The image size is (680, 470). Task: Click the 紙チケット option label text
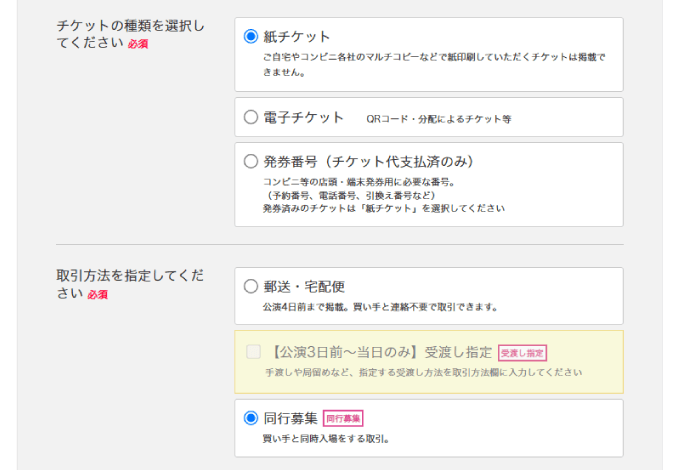297,37
